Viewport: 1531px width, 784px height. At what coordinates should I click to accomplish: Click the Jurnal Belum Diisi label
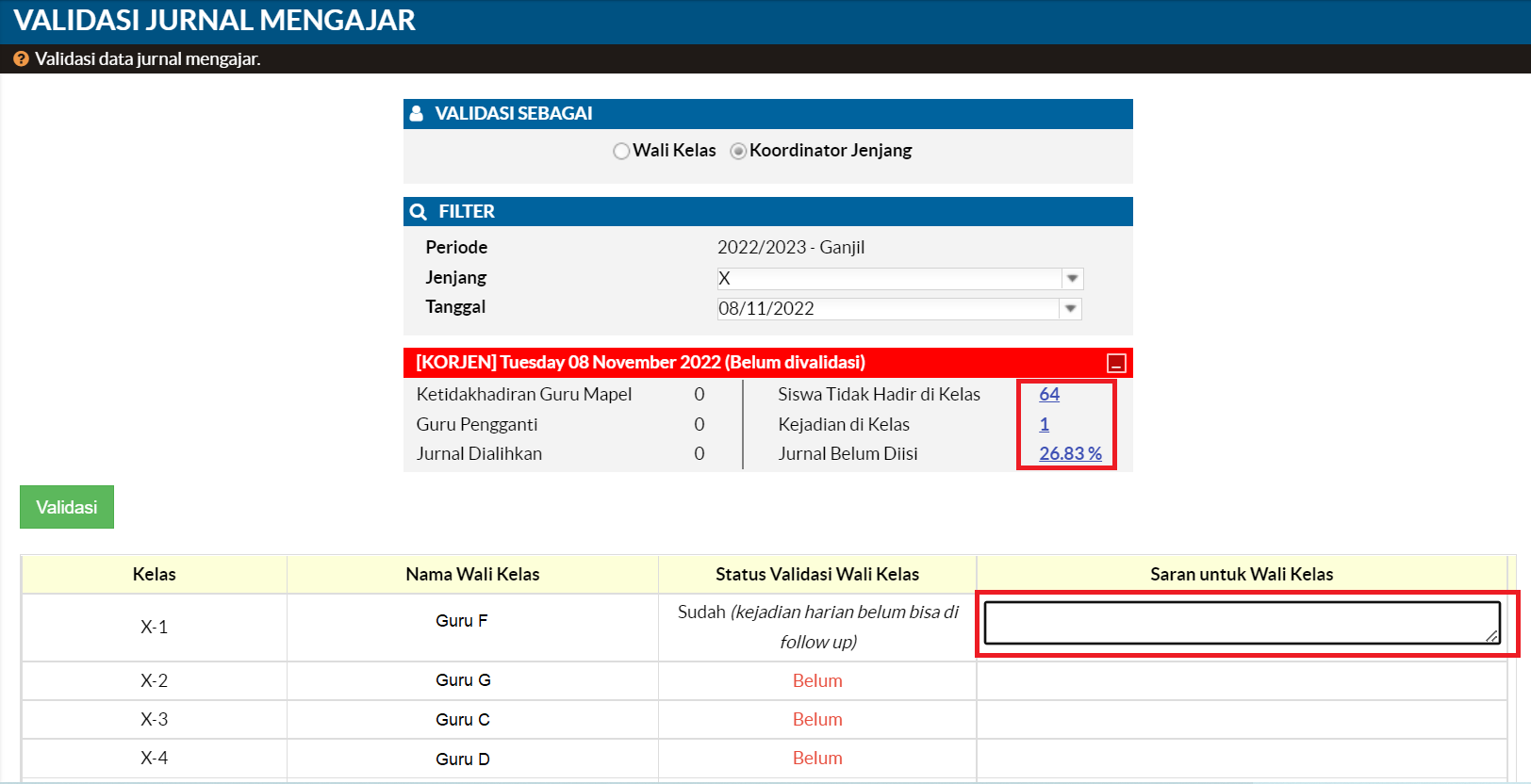[848, 453]
